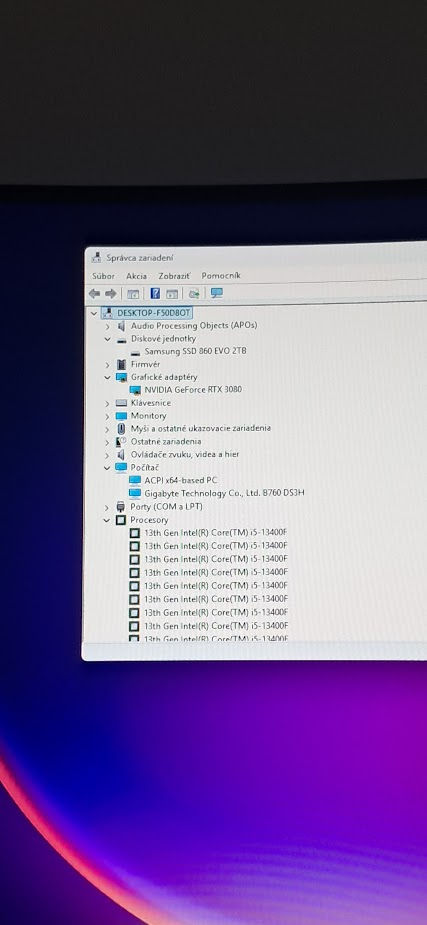Screen dimensions: 427x925
Task: Select Ovládače zvuku, videa a hier label
Action: point(185,454)
